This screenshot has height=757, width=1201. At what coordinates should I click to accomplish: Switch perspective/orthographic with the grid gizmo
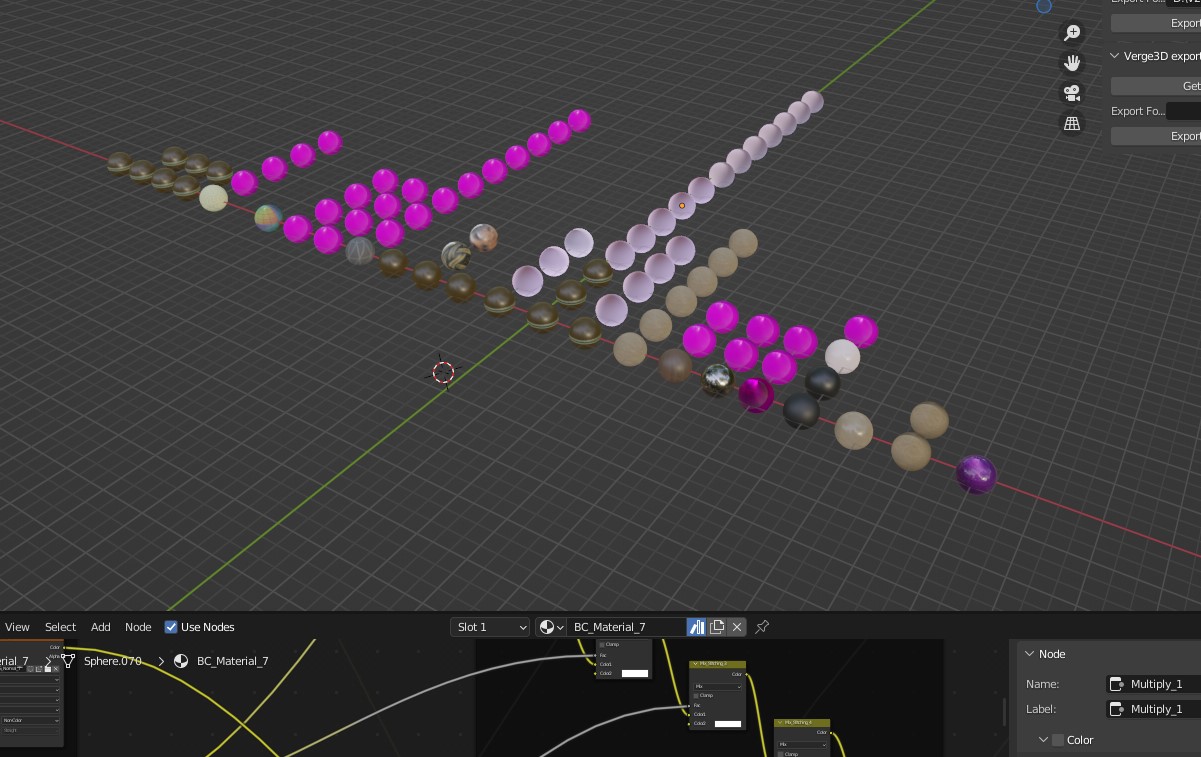tap(1072, 124)
